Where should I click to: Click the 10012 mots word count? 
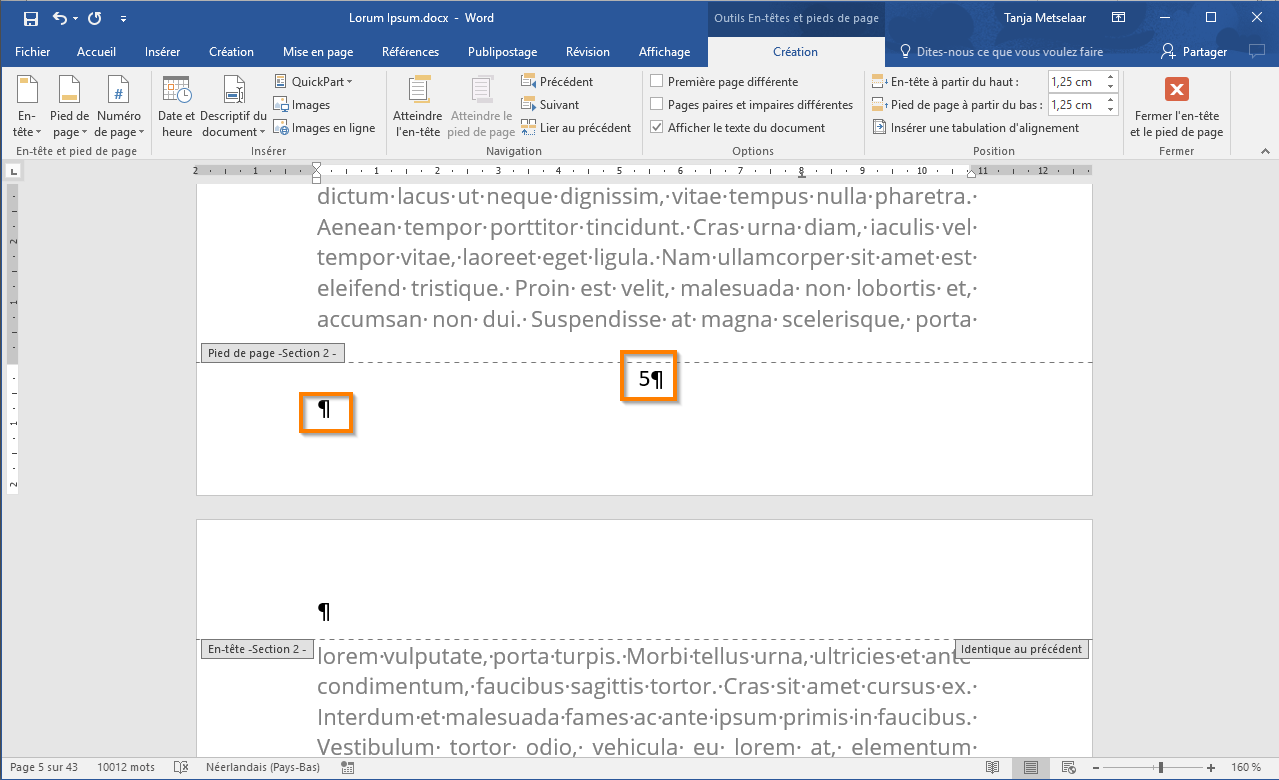(x=126, y=767)
